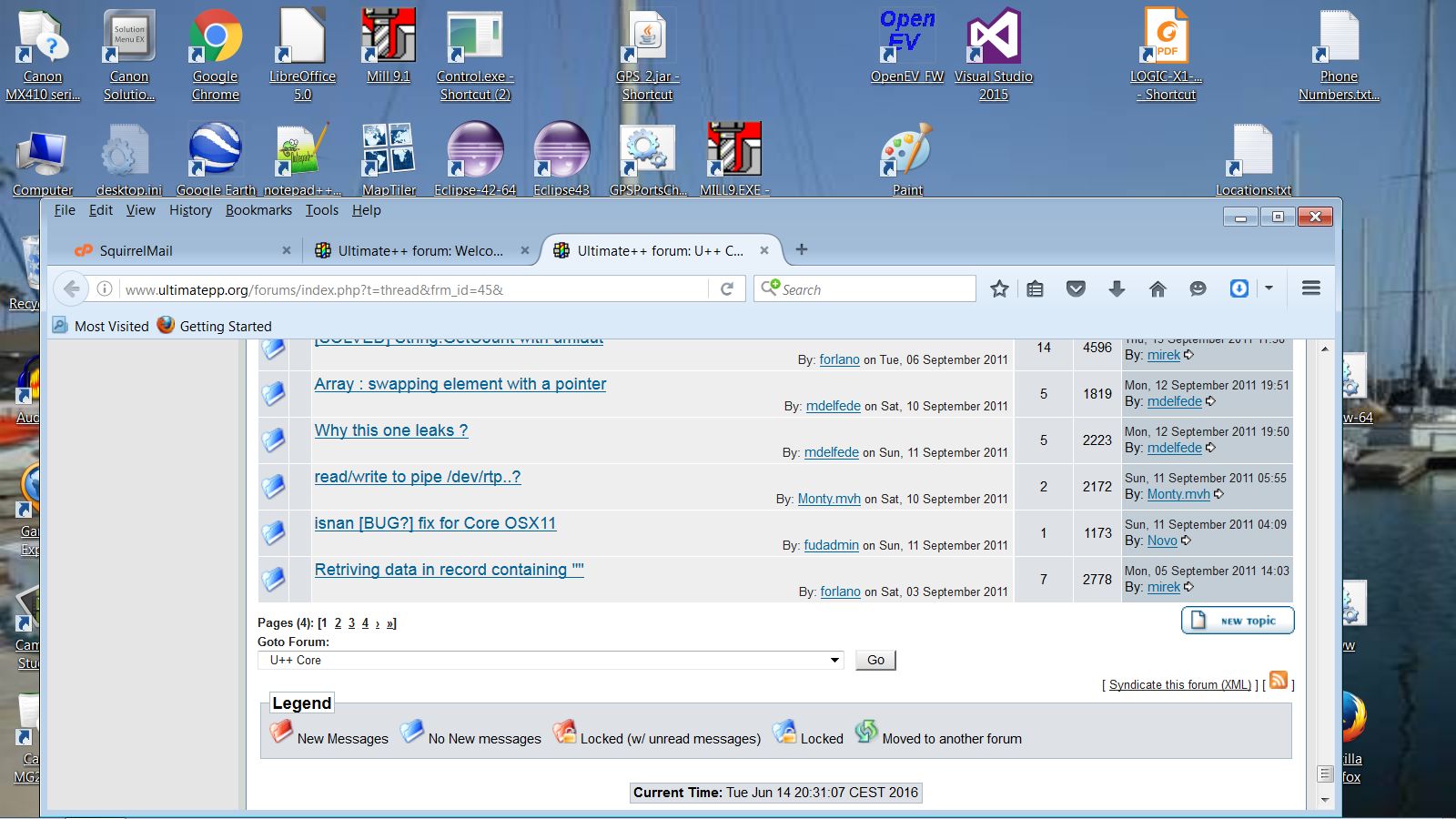
Task: Go to page 3 of the forum
Action: pos(351,623)
